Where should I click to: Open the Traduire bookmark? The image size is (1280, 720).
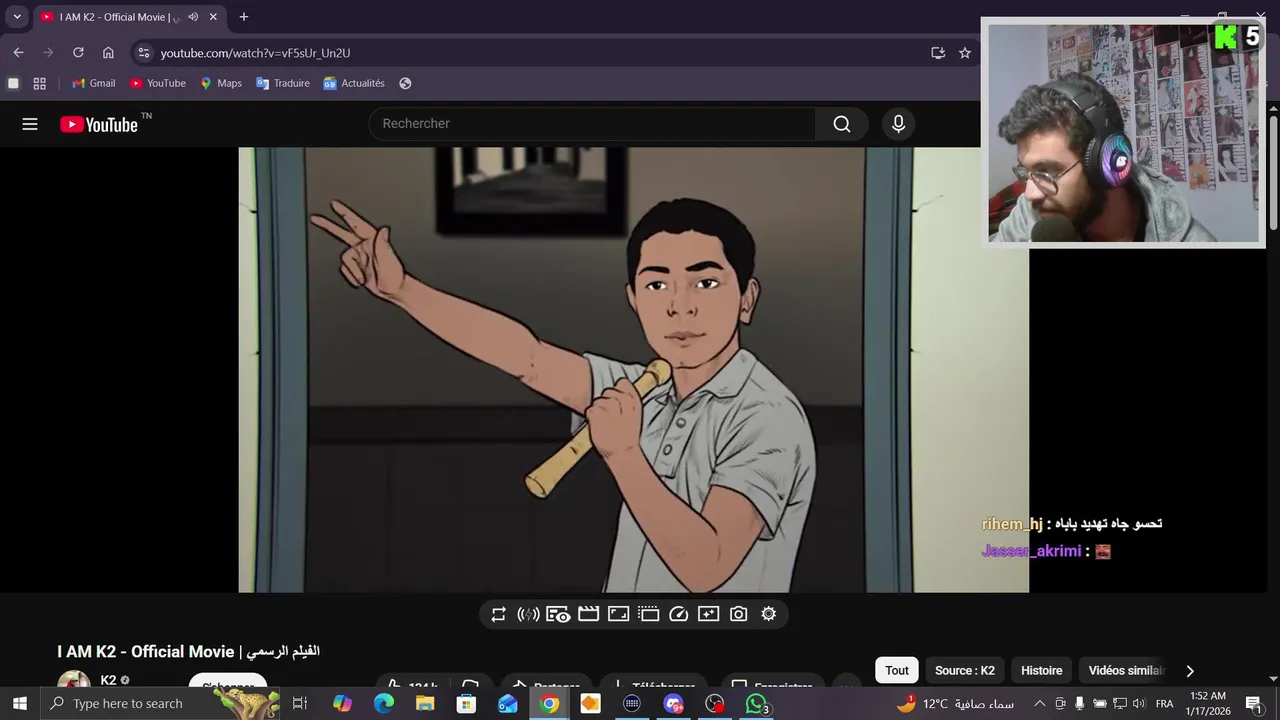tap(283, 83)
